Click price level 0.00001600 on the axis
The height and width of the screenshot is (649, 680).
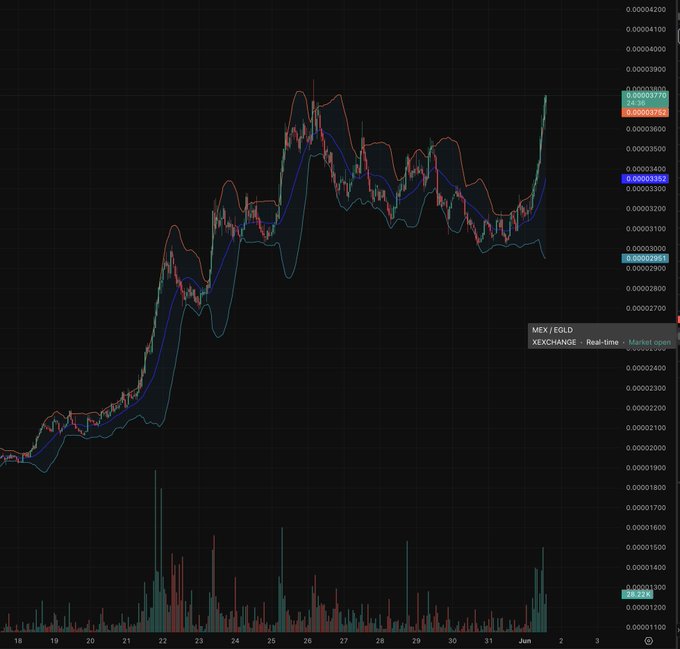[646, 528]
